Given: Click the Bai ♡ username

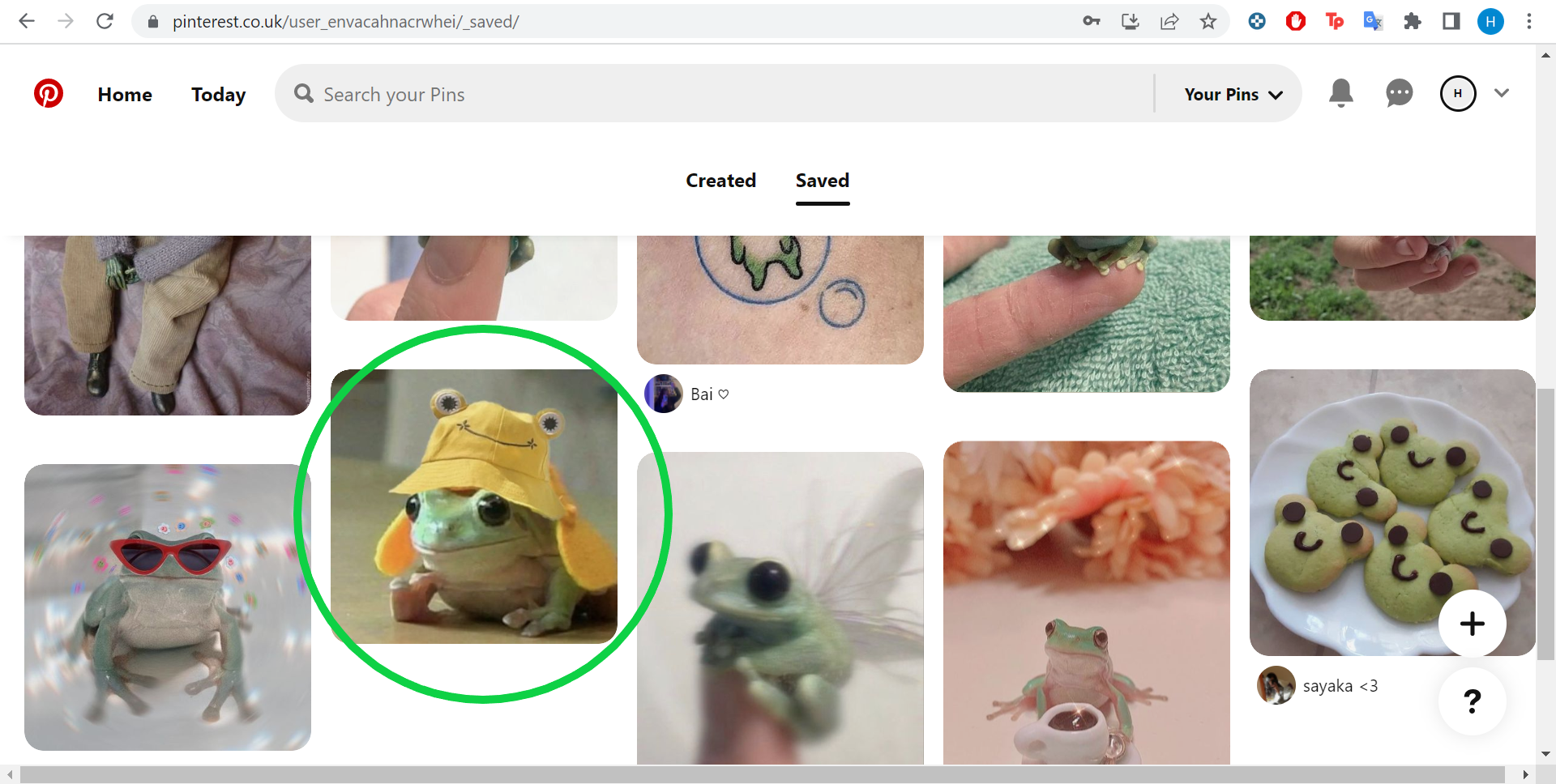Looking at the screenshot, I should (x=710, y=394).
